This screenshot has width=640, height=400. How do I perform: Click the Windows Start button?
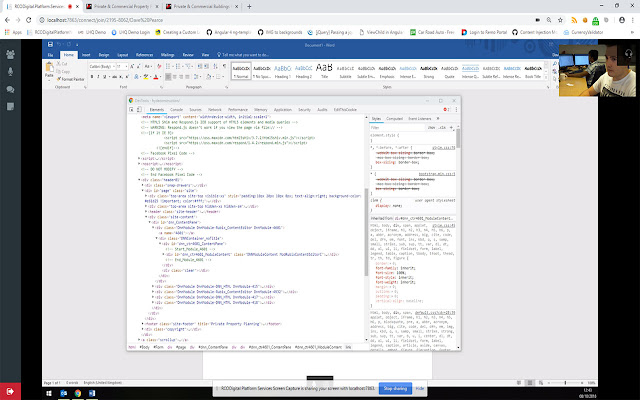49,393
